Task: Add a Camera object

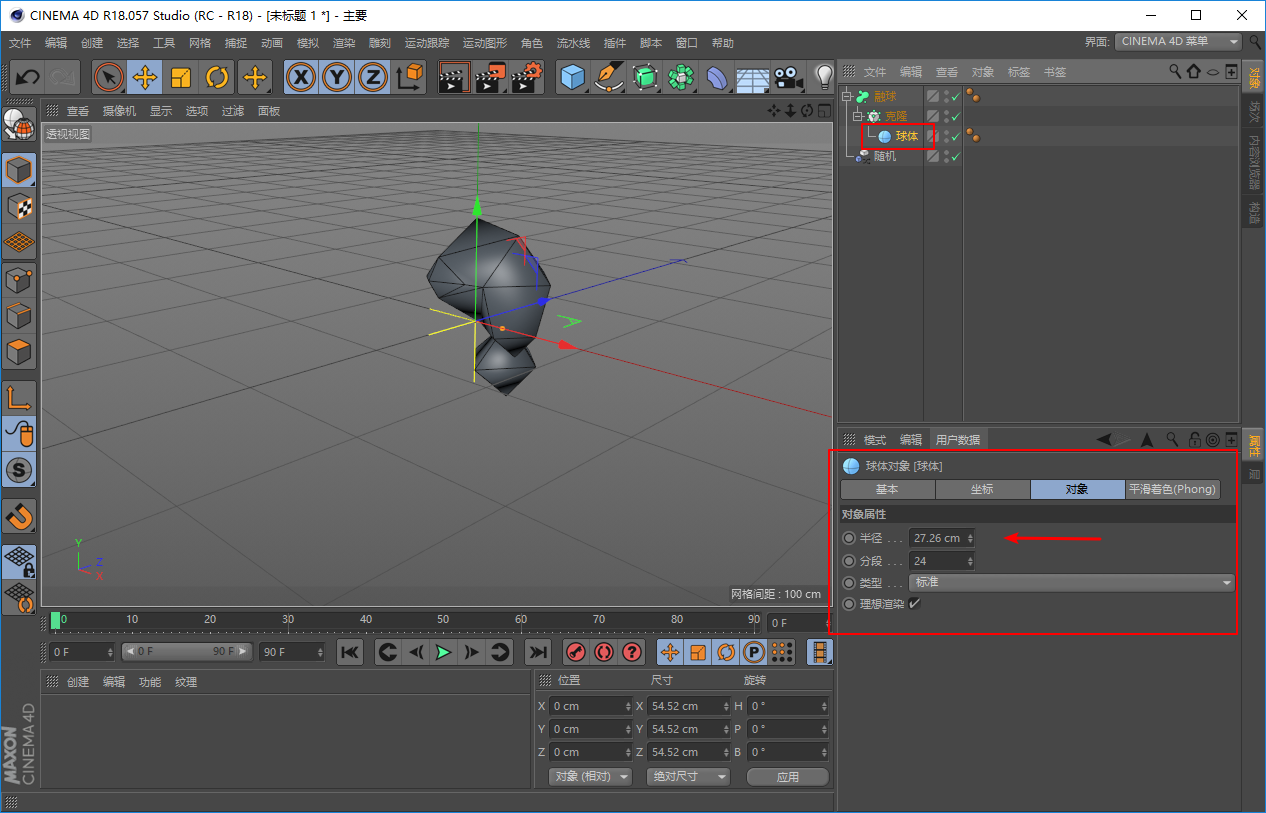Action: 789,77
